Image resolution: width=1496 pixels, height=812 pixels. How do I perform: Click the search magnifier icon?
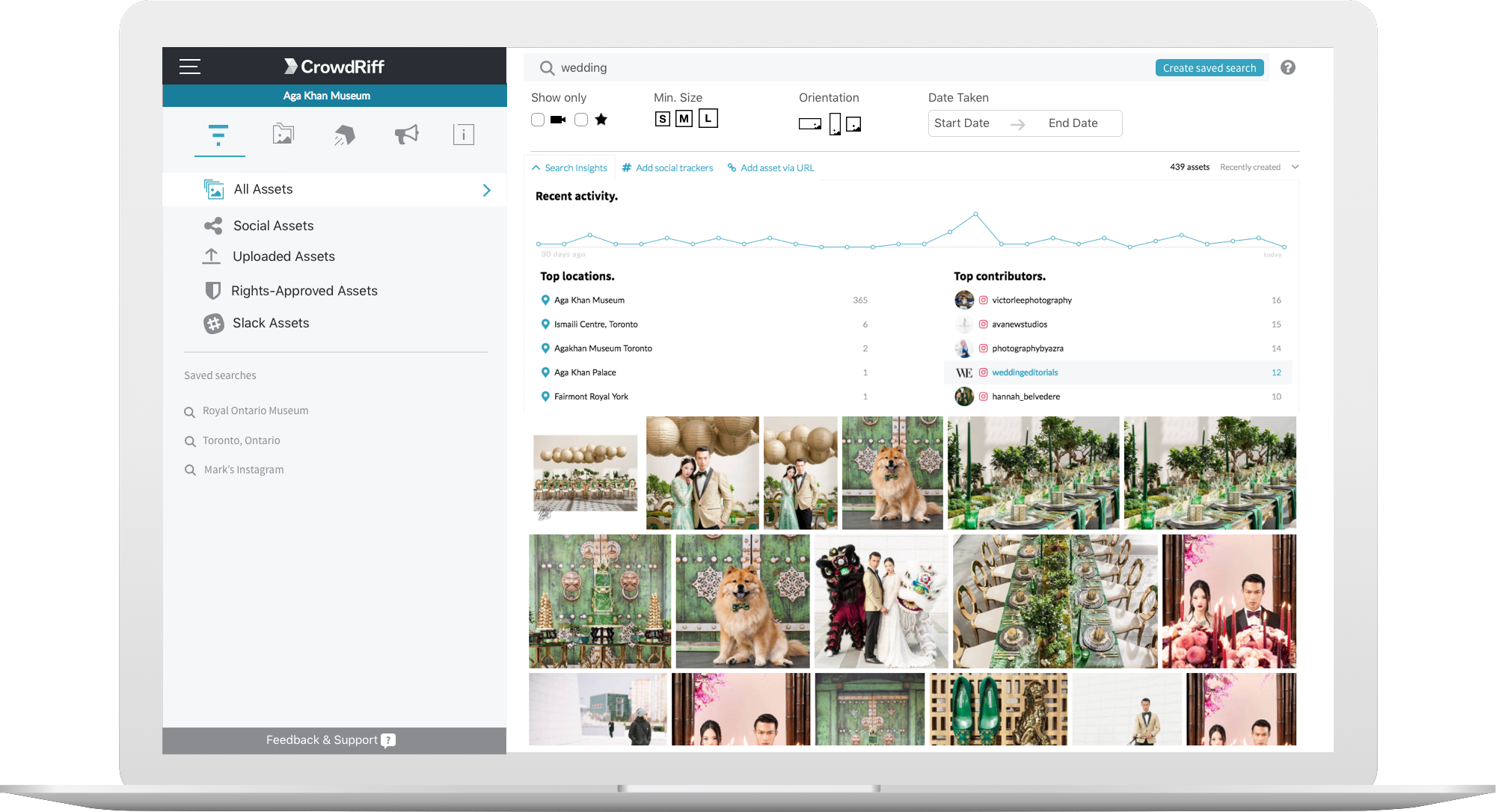tap(548, 68)
